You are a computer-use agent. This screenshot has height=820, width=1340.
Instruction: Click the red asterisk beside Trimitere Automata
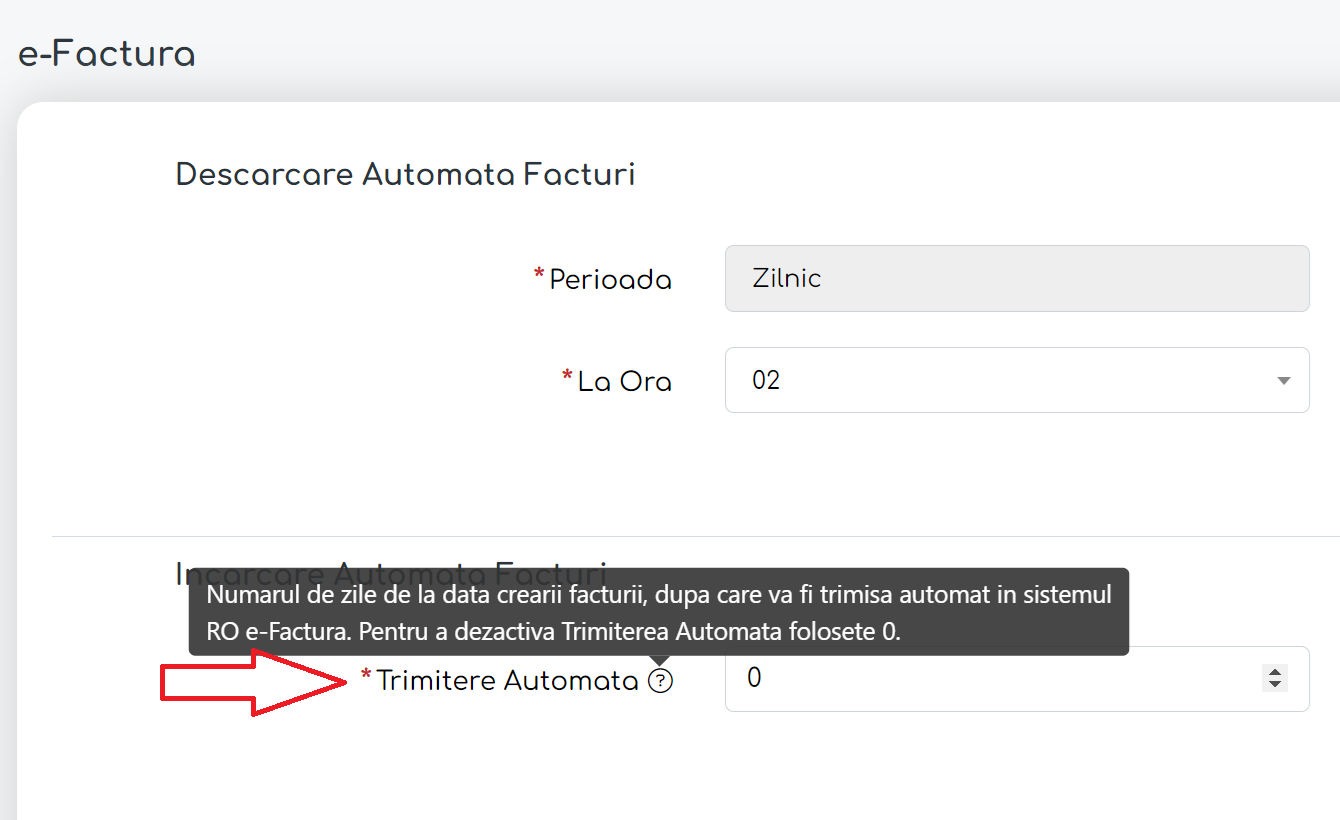[x=366, y=677]
